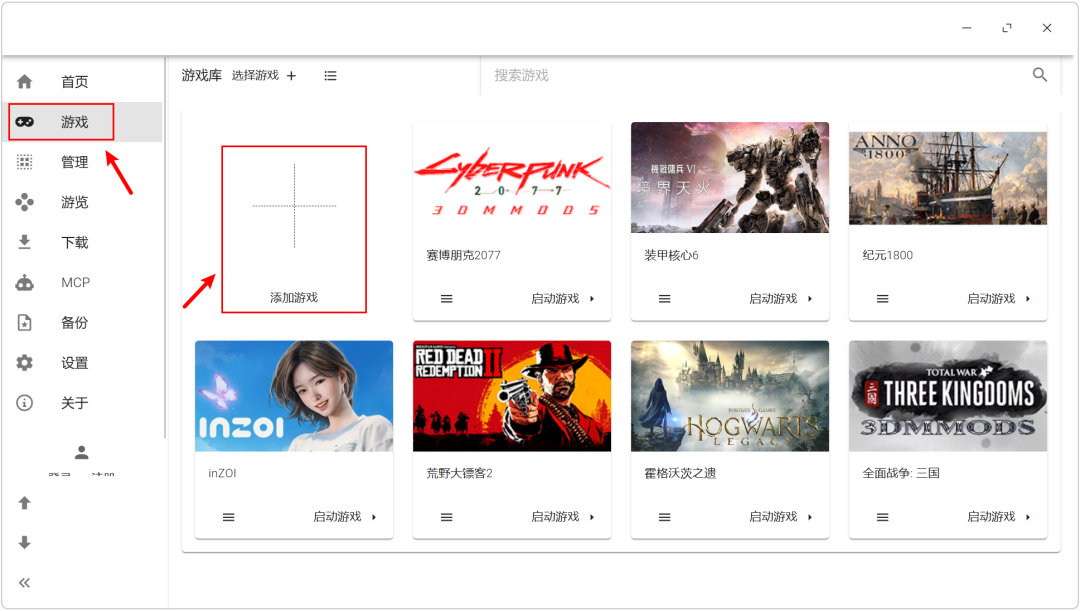
Task: Launch 全面战争: 三国 via 启动游戏
Action: pos(998,517)
